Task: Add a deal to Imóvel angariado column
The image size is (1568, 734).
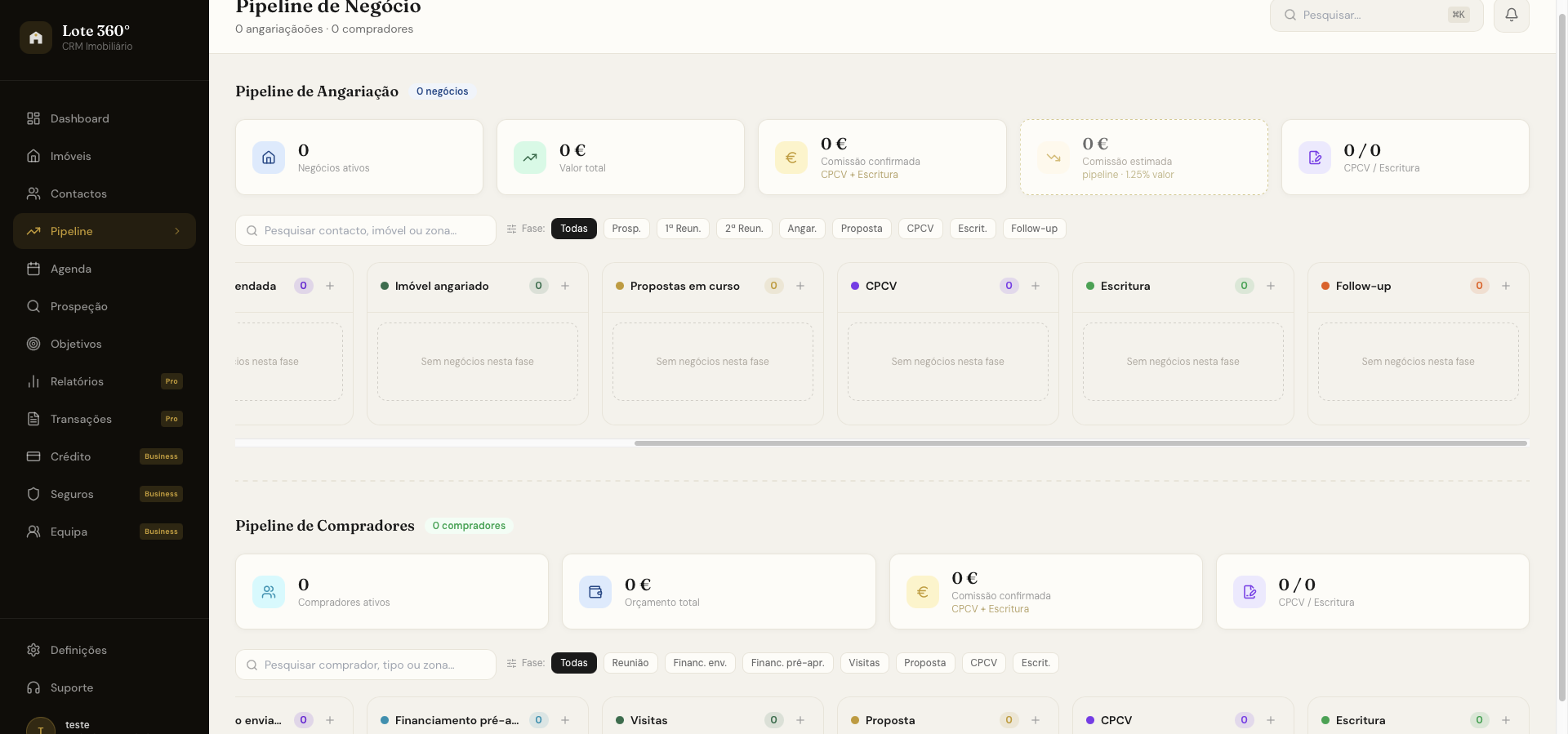Action: point(565,286)
